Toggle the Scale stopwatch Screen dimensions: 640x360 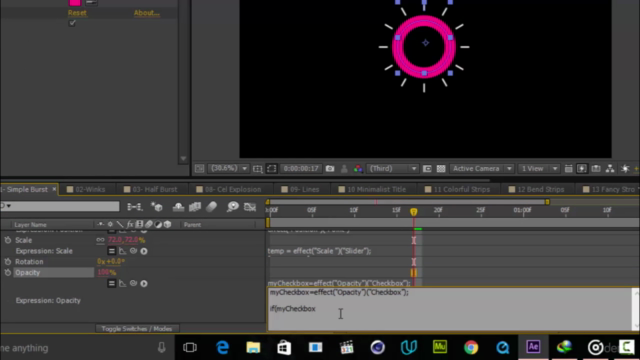[8, 240]
